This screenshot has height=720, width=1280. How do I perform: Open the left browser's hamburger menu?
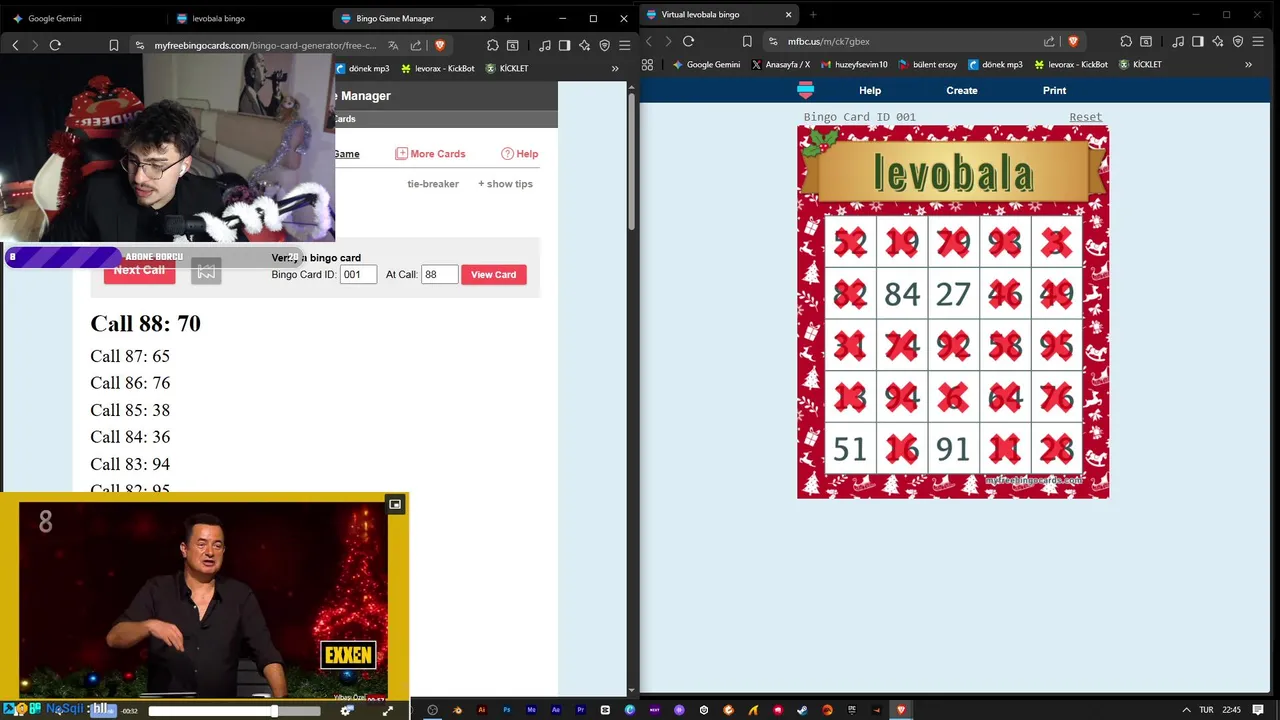pos(625,45)
